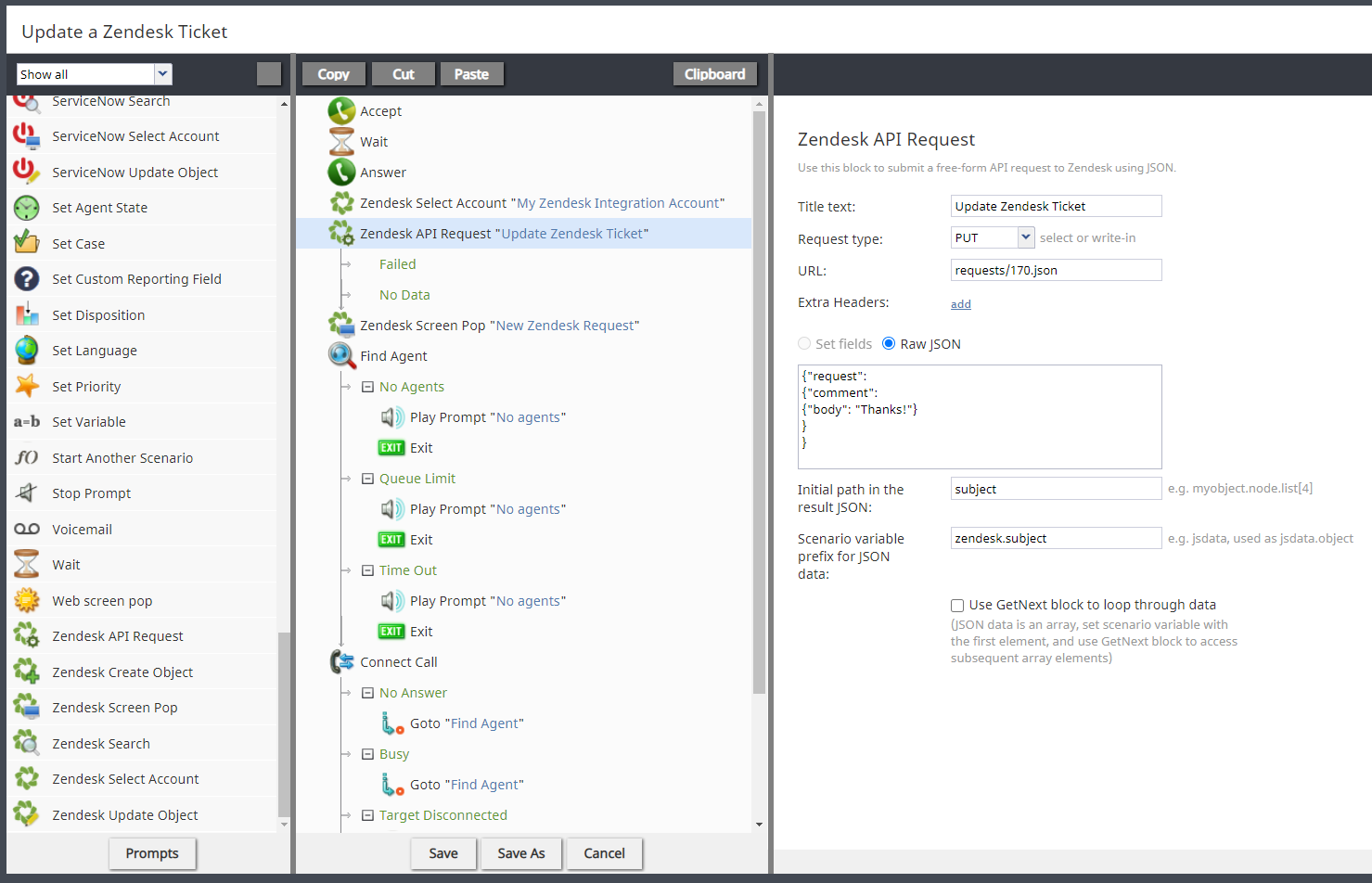
Task: Collapse the Busy branch
Action: [x=367, y=754]
